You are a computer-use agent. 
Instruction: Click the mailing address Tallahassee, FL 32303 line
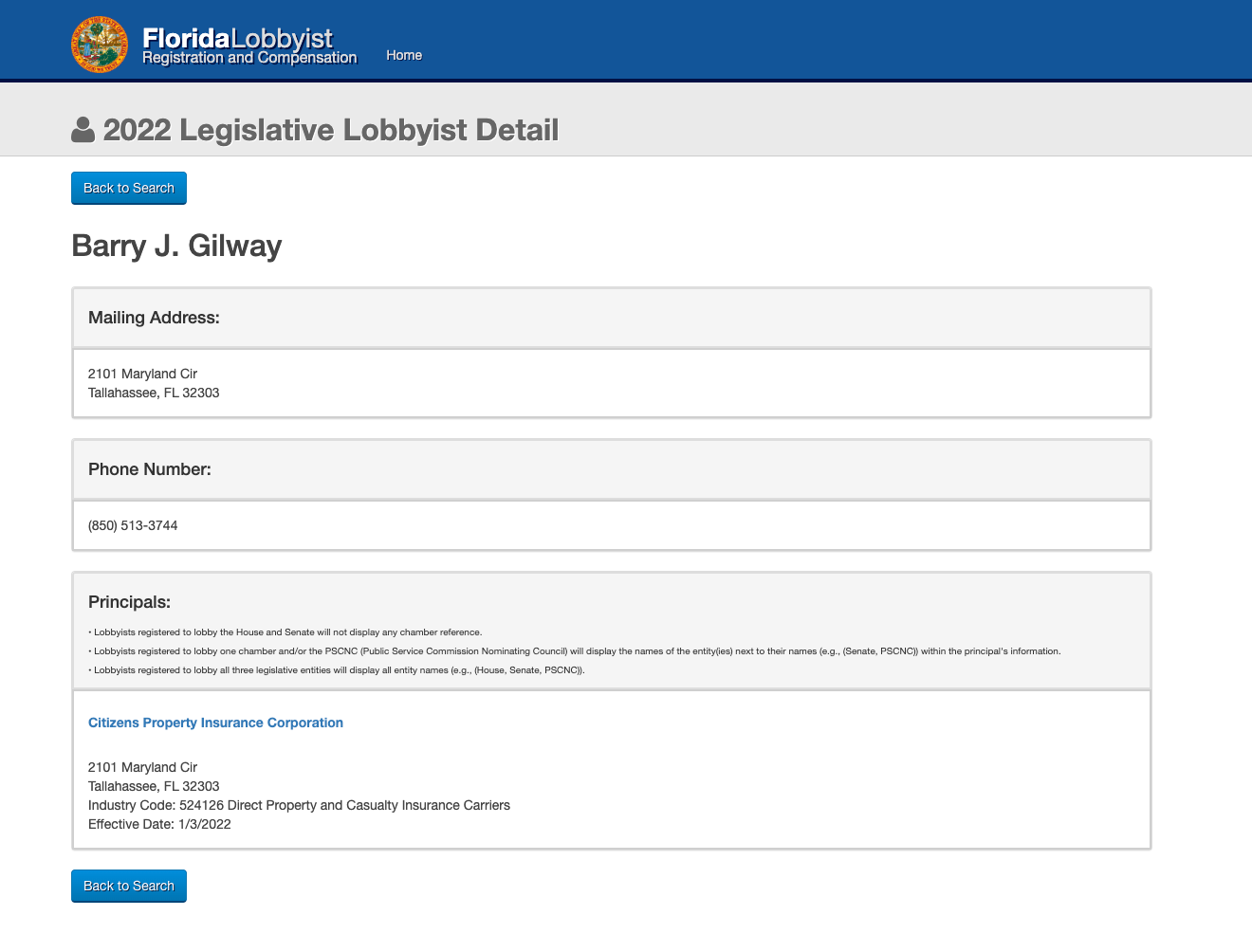[154, 393]
